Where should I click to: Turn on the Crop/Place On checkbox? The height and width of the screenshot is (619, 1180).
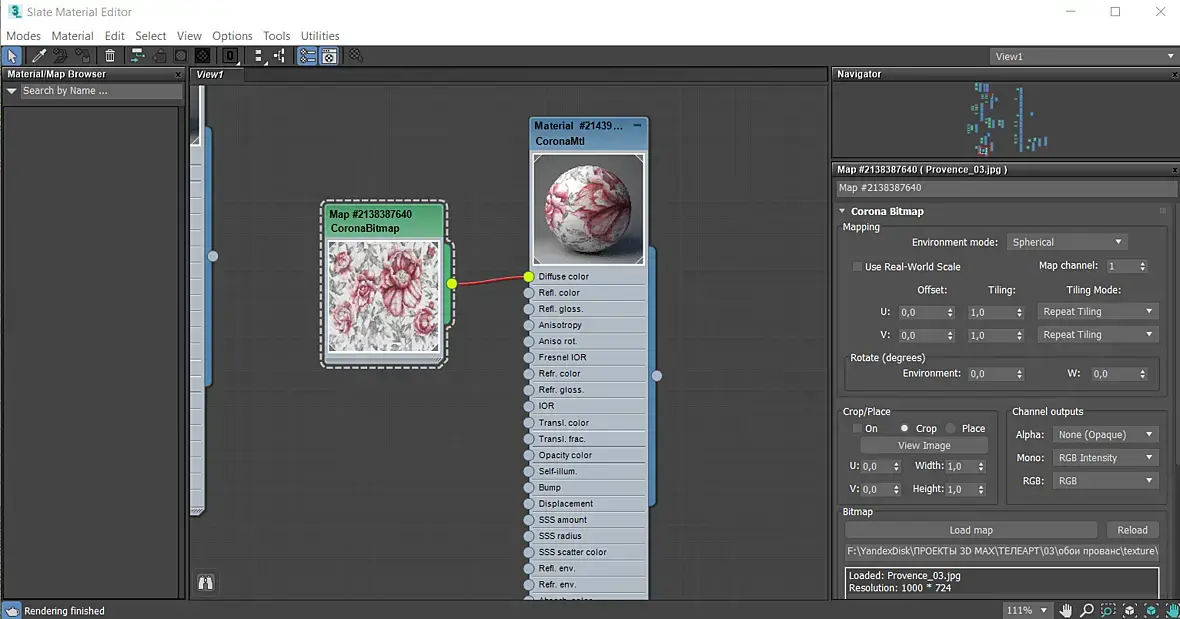click(x=857, y=428)
